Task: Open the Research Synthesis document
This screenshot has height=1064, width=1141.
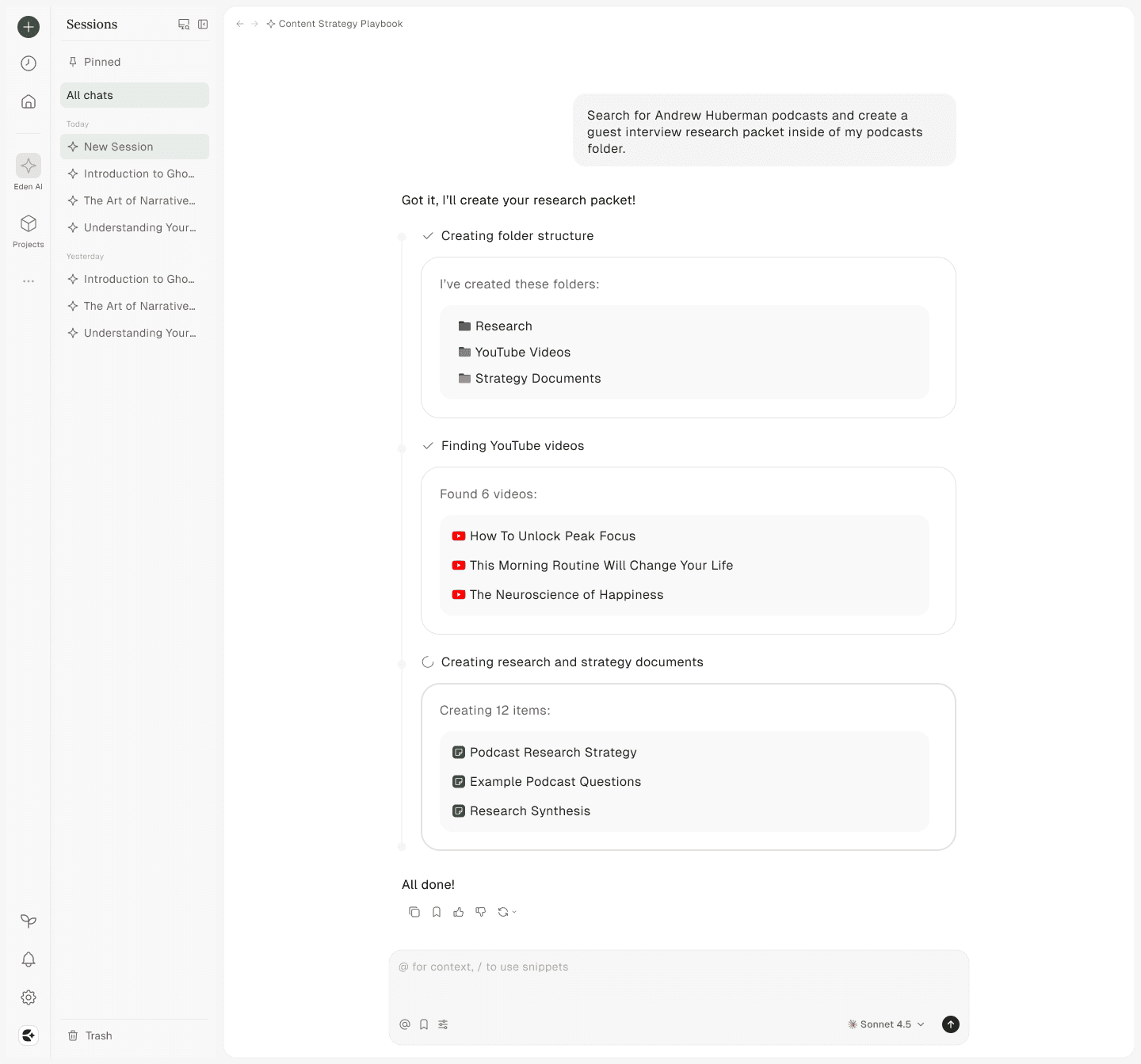Action: click(x=521, y=811)
